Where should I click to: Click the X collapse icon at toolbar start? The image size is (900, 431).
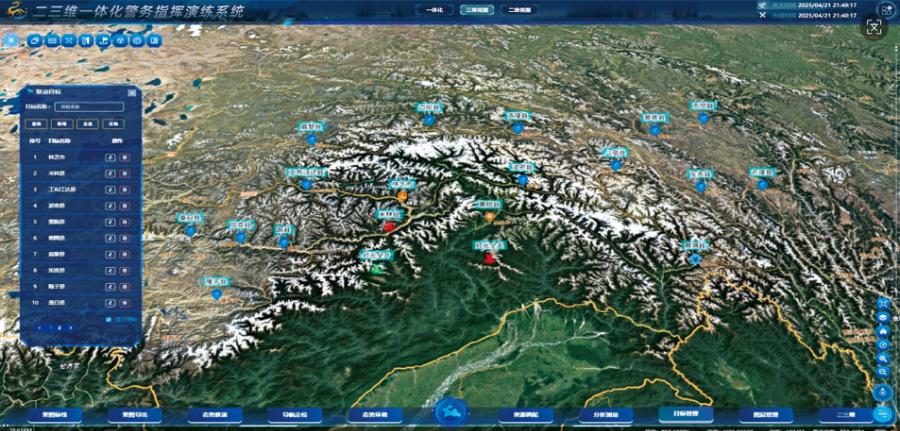(11, 41)
